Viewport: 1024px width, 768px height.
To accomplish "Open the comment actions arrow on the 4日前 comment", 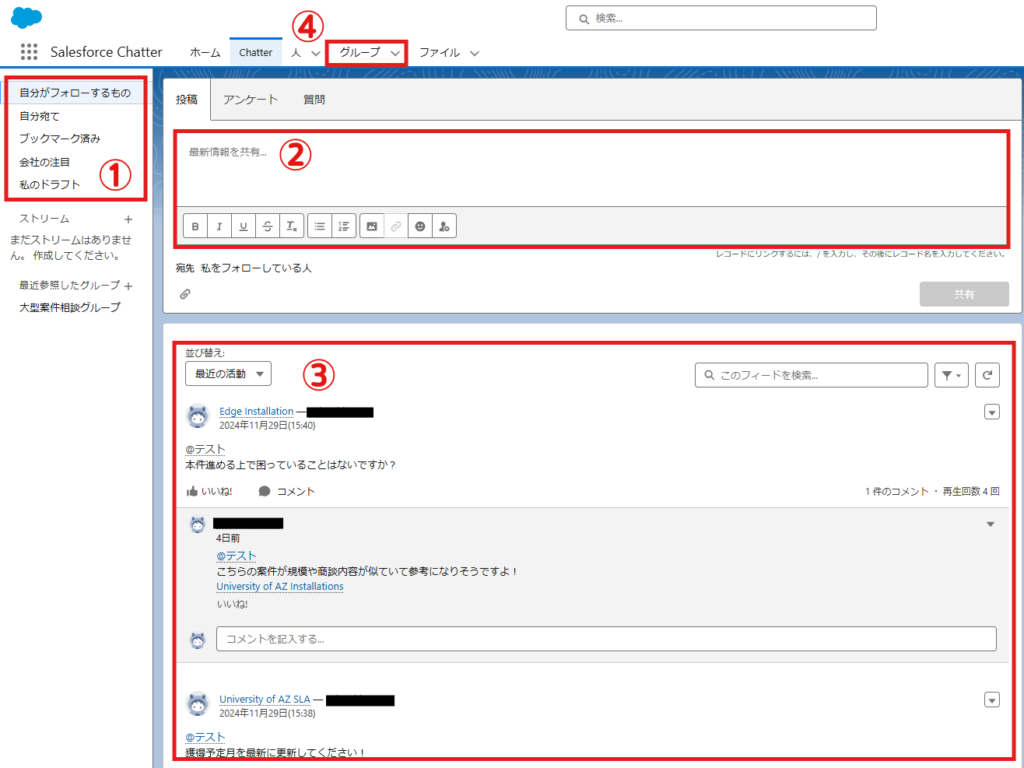I will tap(991, 524).
